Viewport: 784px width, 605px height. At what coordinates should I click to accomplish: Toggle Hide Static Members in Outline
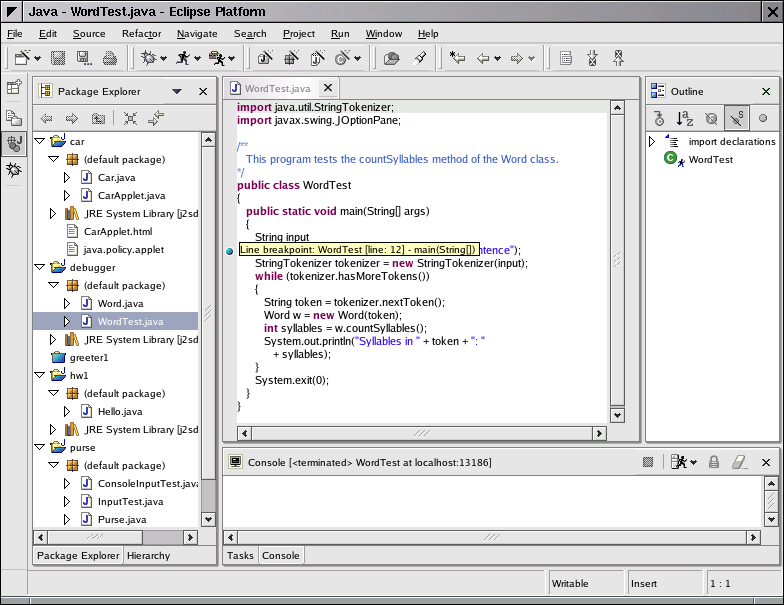click(736, 118)
